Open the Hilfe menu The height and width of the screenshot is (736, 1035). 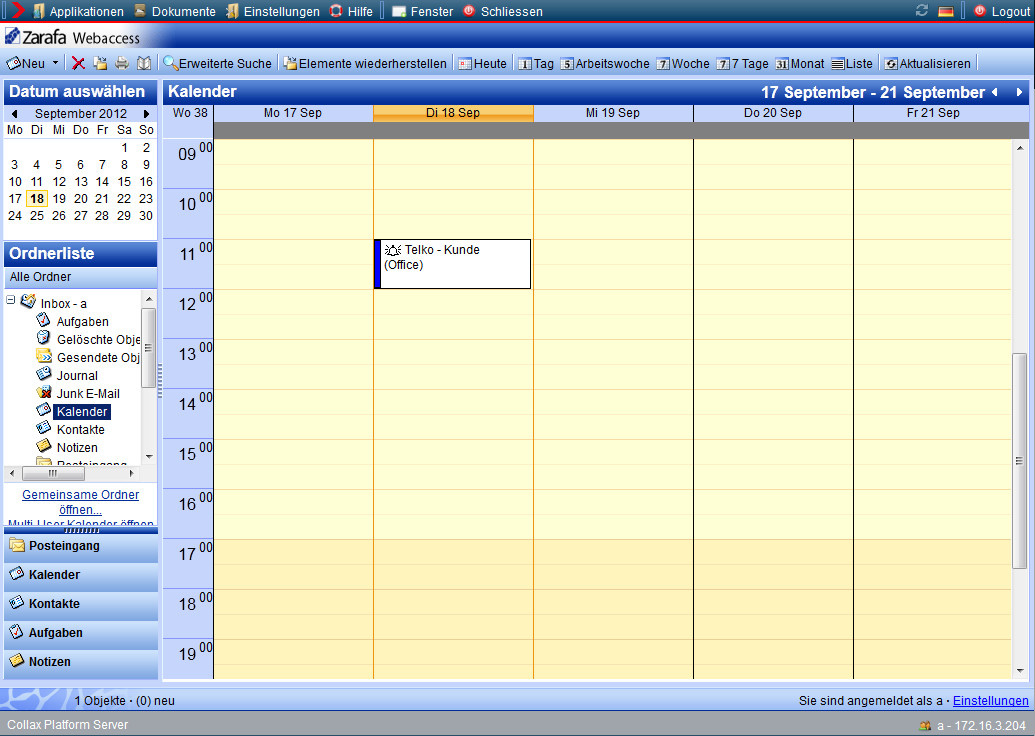pyautogui.click(x=351, y=11)
